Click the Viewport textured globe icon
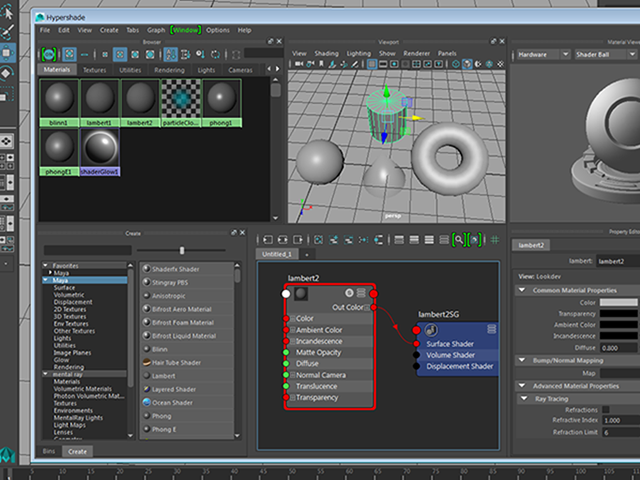Image resolution: width=640 pixels, height=480 pixels. (489, 64)
